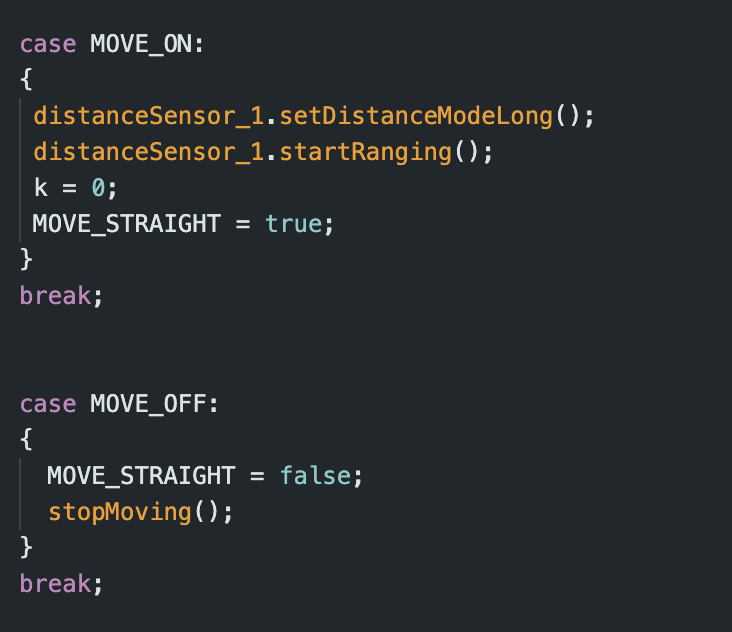
Task: Place cursor on variable k
Action: pyautogui.click(x=40, y=187)
